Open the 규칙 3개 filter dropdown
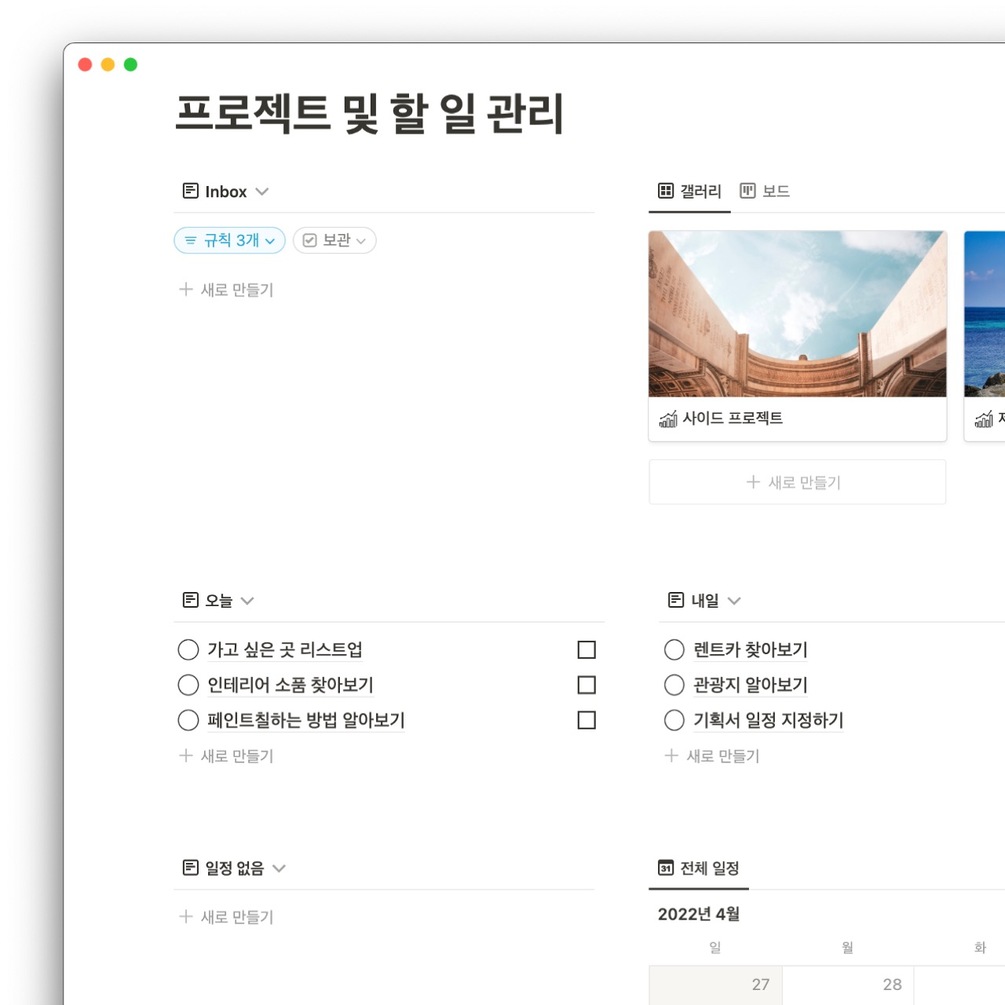The image size is (1005, 1005). 229,240
